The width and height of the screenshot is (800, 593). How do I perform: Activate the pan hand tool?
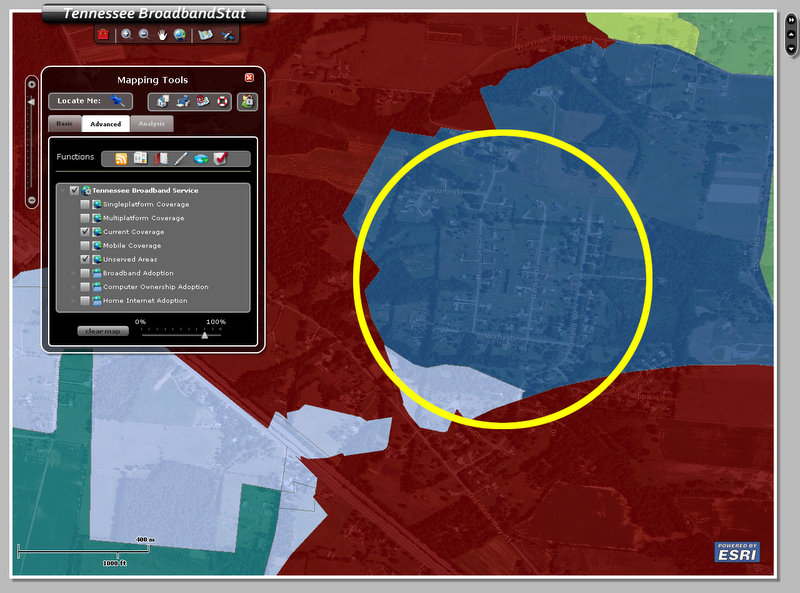(162, 35)
